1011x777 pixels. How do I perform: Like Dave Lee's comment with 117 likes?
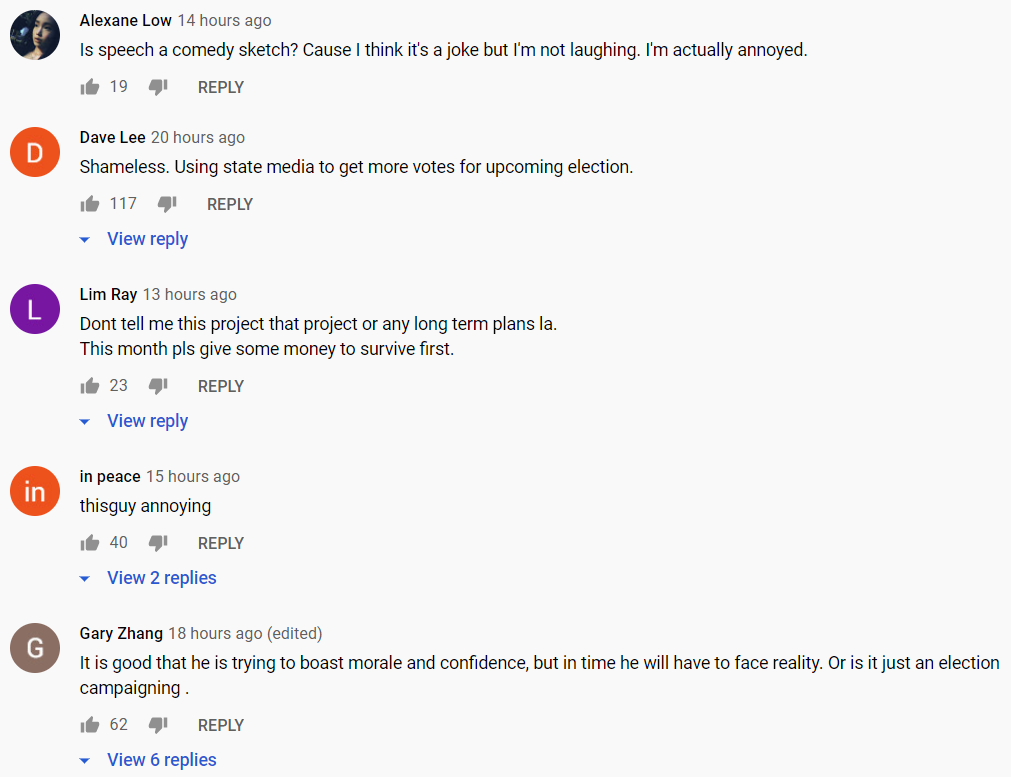tap(90, 204)
